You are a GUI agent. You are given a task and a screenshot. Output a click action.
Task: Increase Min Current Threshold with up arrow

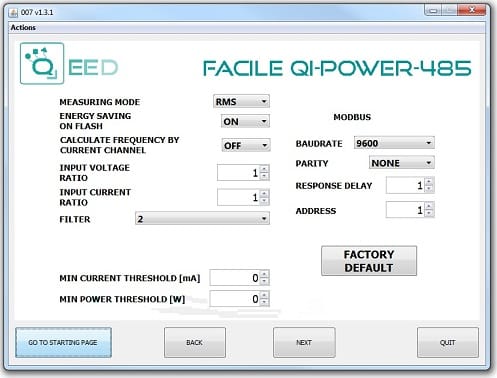coord(264,274)
